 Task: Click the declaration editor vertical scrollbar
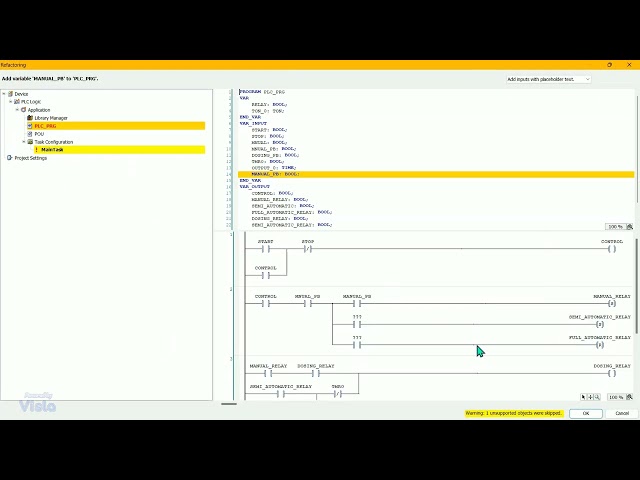tap(637, 149)
